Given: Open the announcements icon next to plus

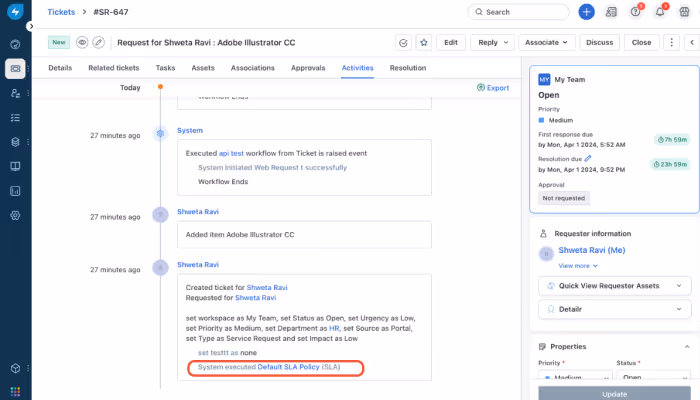Looking at the screenshot, I should click(x=611, y=12).
